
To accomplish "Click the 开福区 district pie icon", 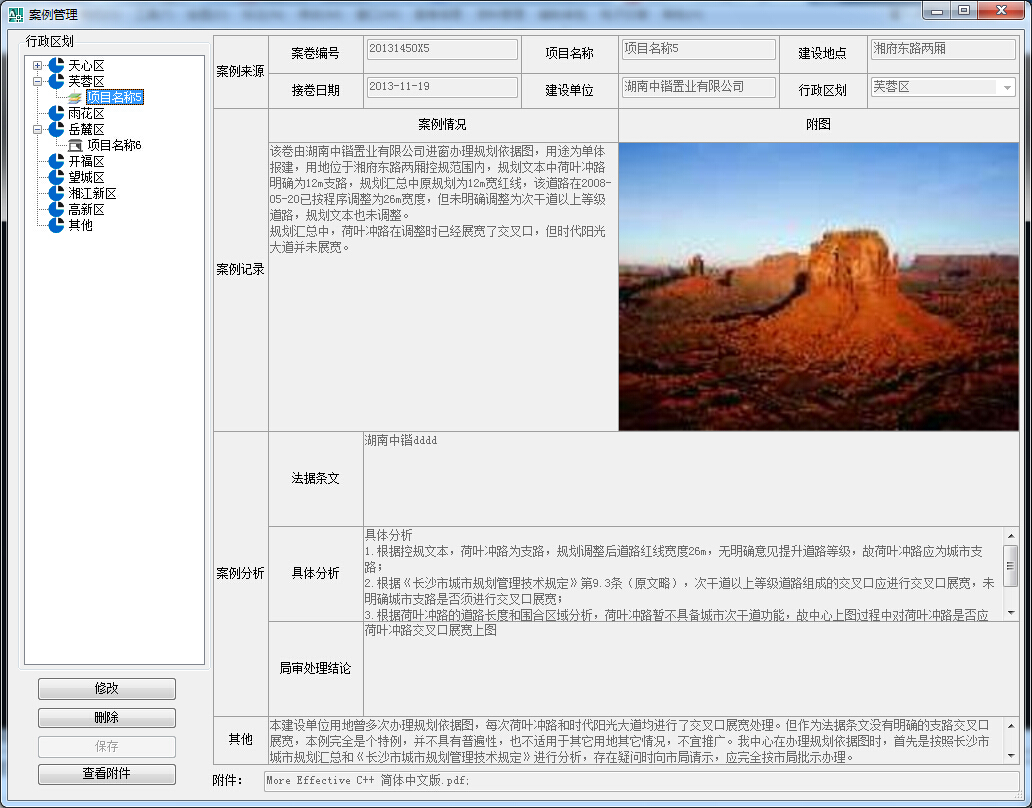I will click(x=57, y=161).
